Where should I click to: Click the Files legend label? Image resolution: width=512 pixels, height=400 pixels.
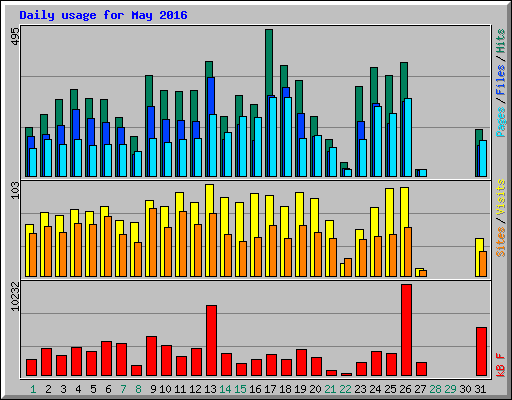[501, 80]
